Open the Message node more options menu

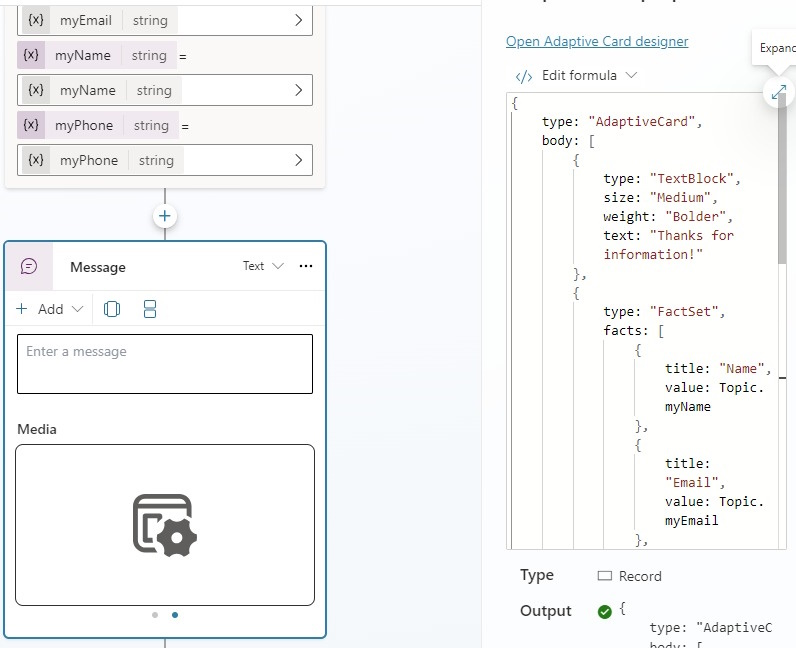click(306, 266)
